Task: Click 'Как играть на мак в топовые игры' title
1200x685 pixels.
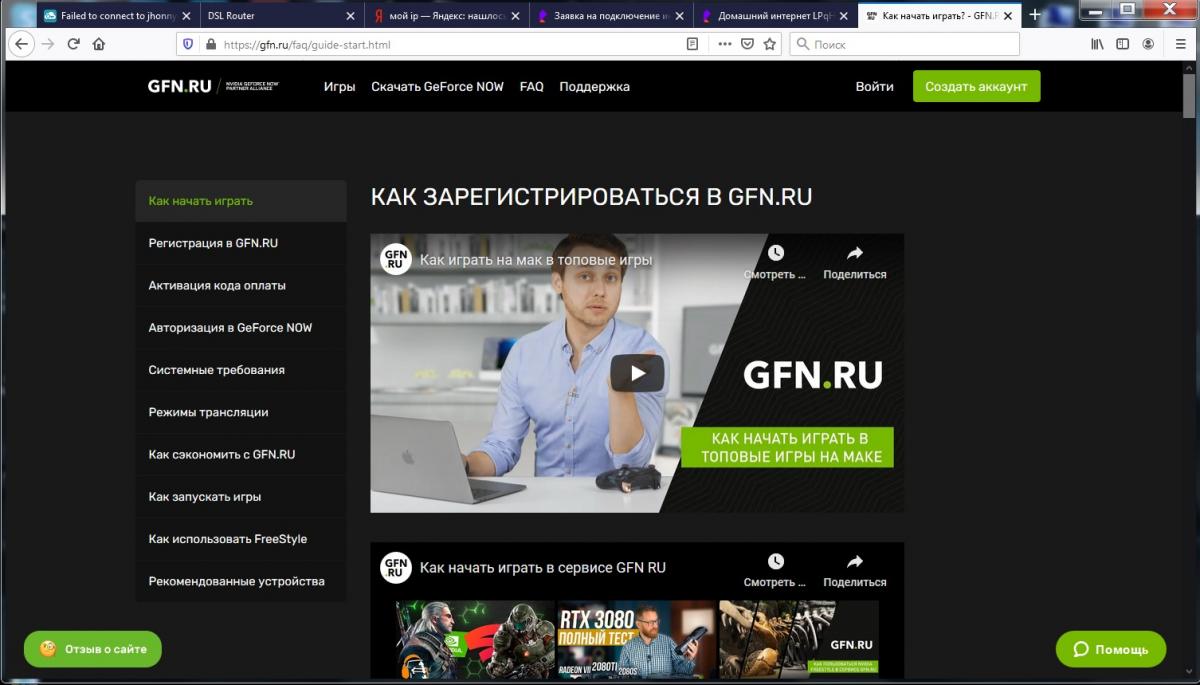Action: click(x=536, y=260)
